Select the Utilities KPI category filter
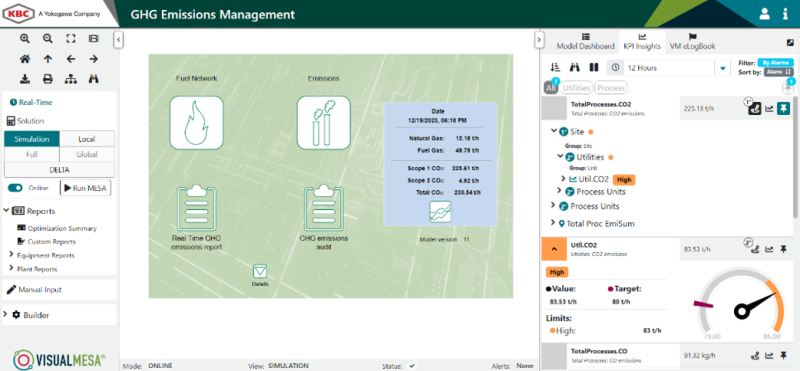The image size is (800, 371). tap(576, 88)
